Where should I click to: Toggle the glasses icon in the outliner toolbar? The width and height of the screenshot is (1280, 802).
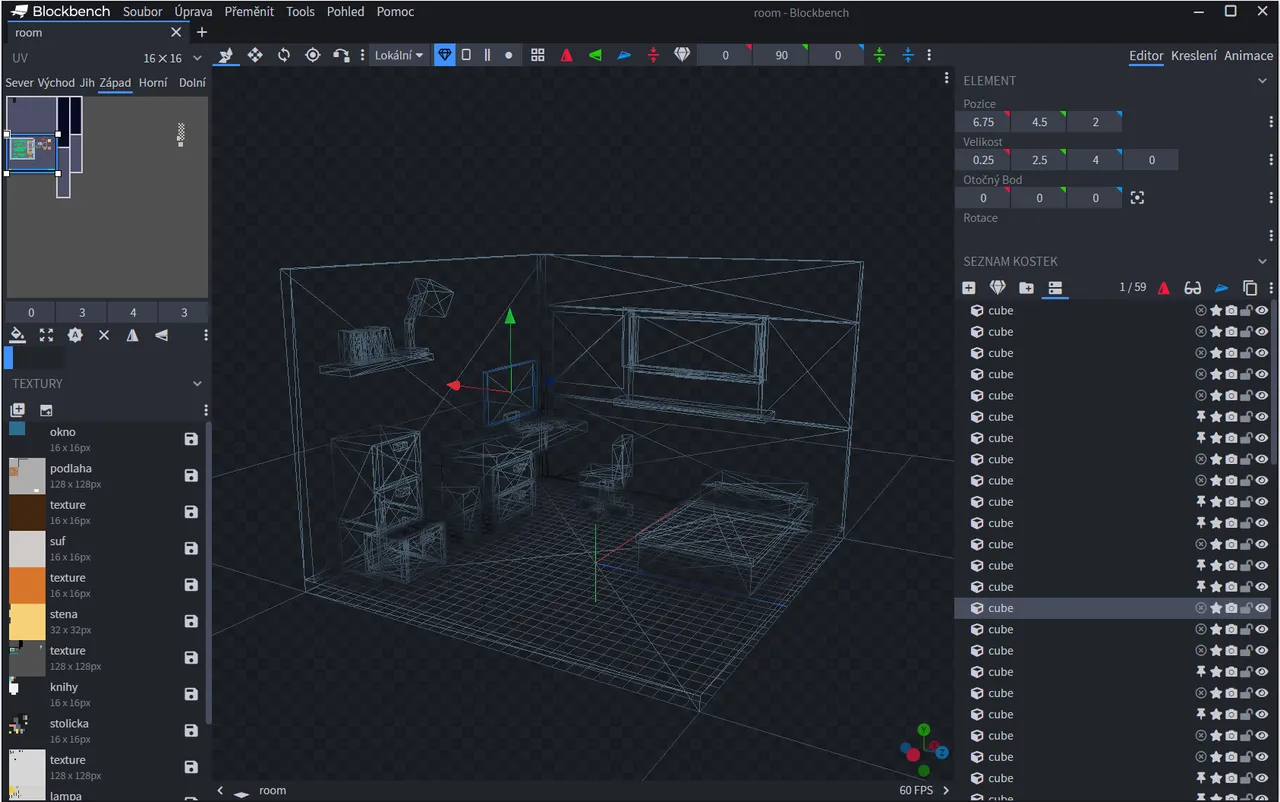(1193, 287)
